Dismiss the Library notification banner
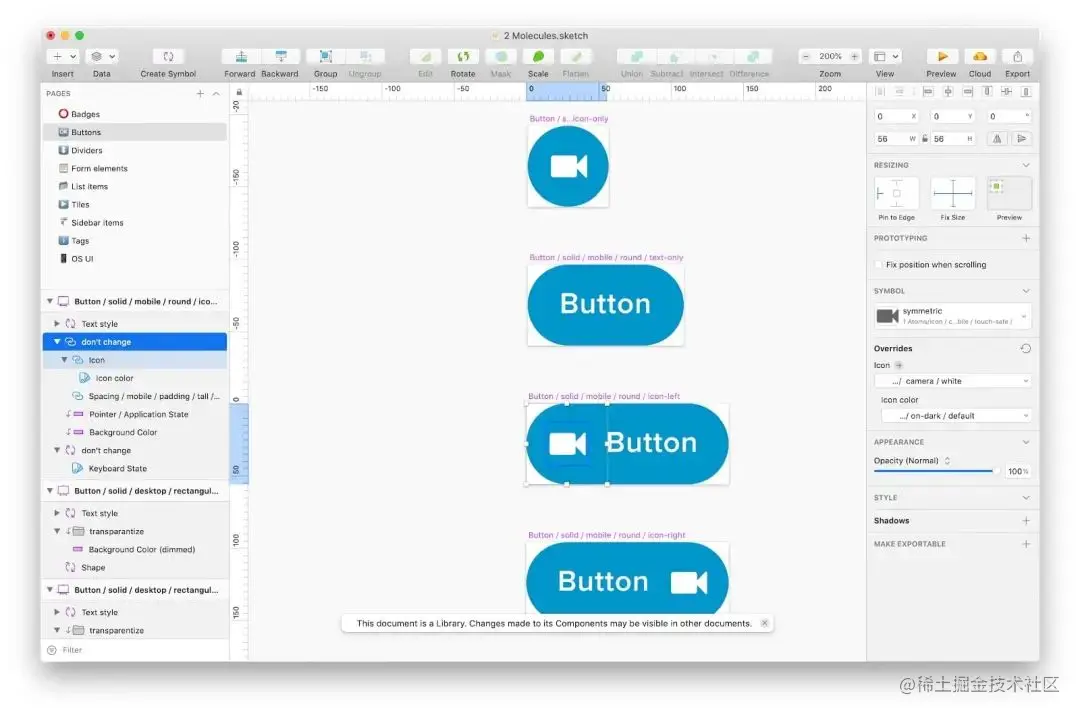This screenshot has height=715, width=1080. coord(765,623)
